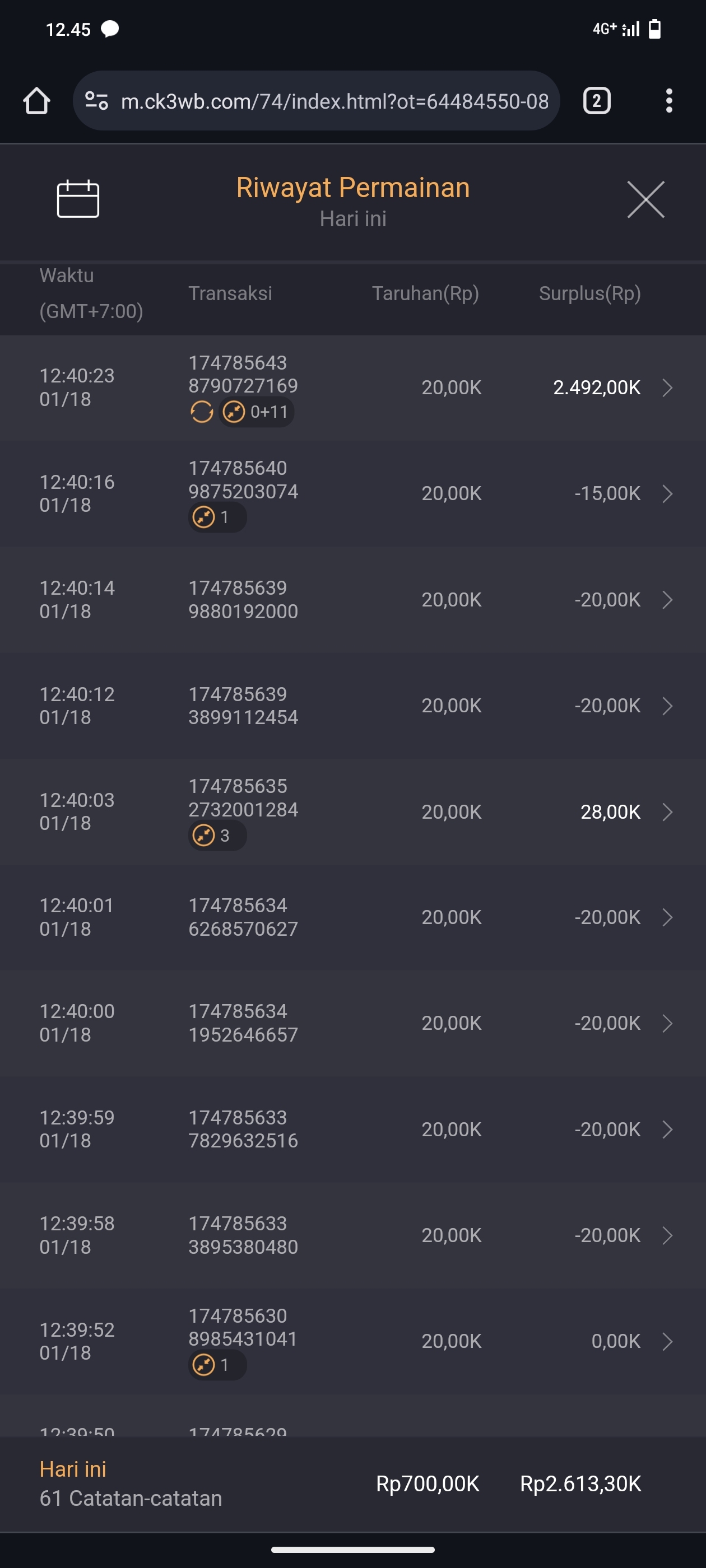Tap the respin icon on the 12:40:23 record
The height and width of the screenshot is (1568, 706).
(x=202, y=412)
